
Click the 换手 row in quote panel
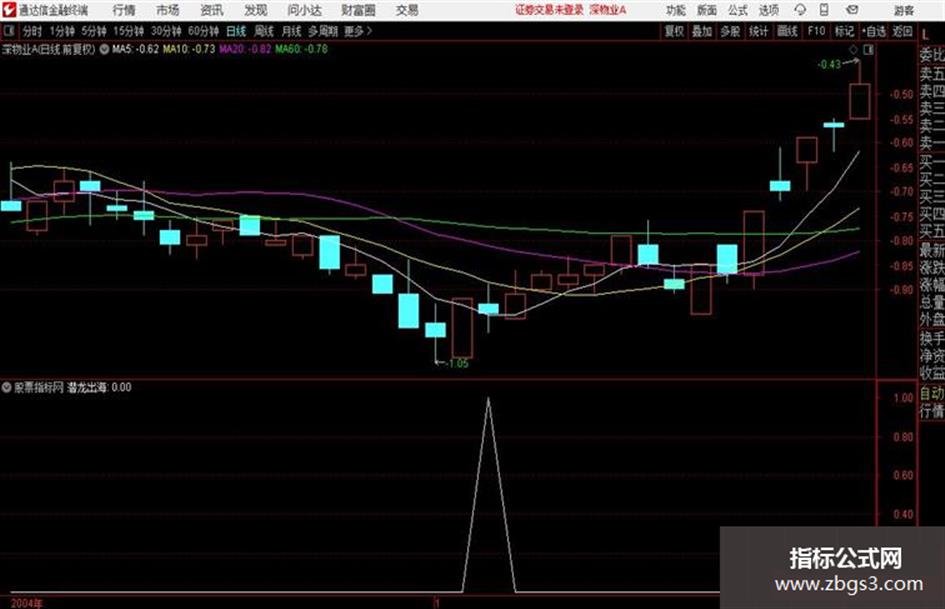tap(932, 338)
